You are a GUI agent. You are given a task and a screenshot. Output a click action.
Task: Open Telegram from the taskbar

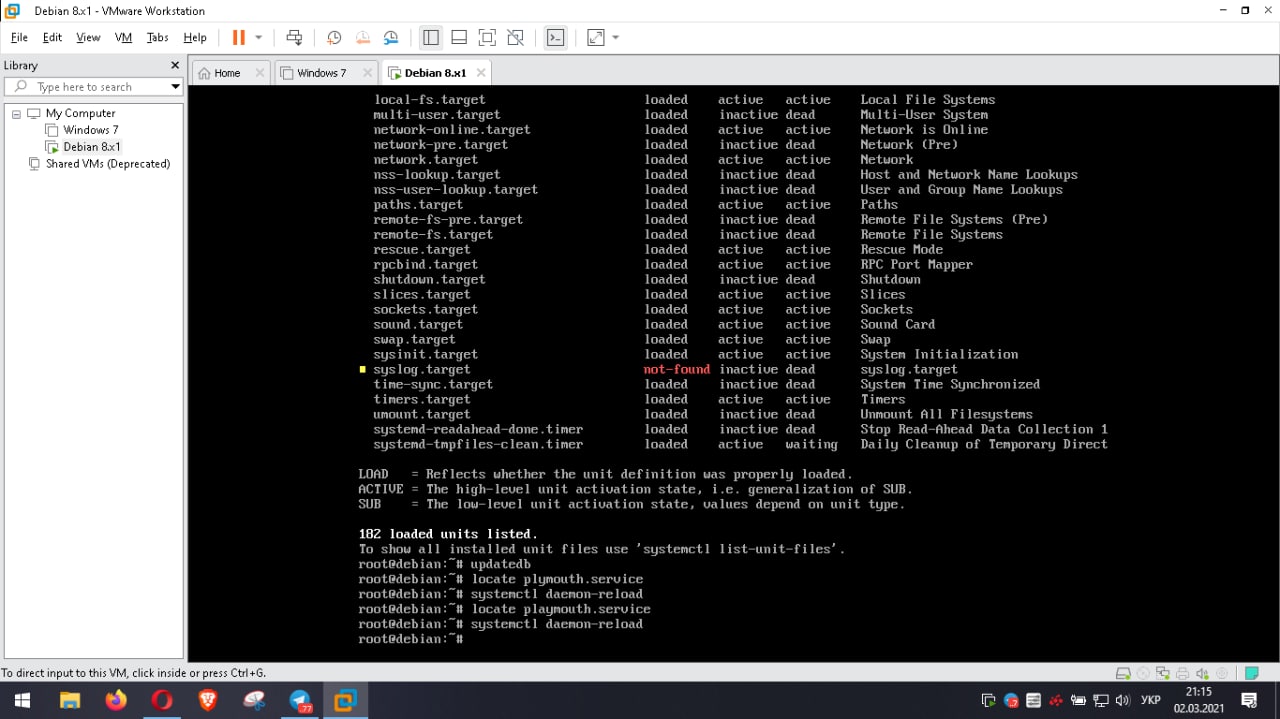(x=300, y=700)
